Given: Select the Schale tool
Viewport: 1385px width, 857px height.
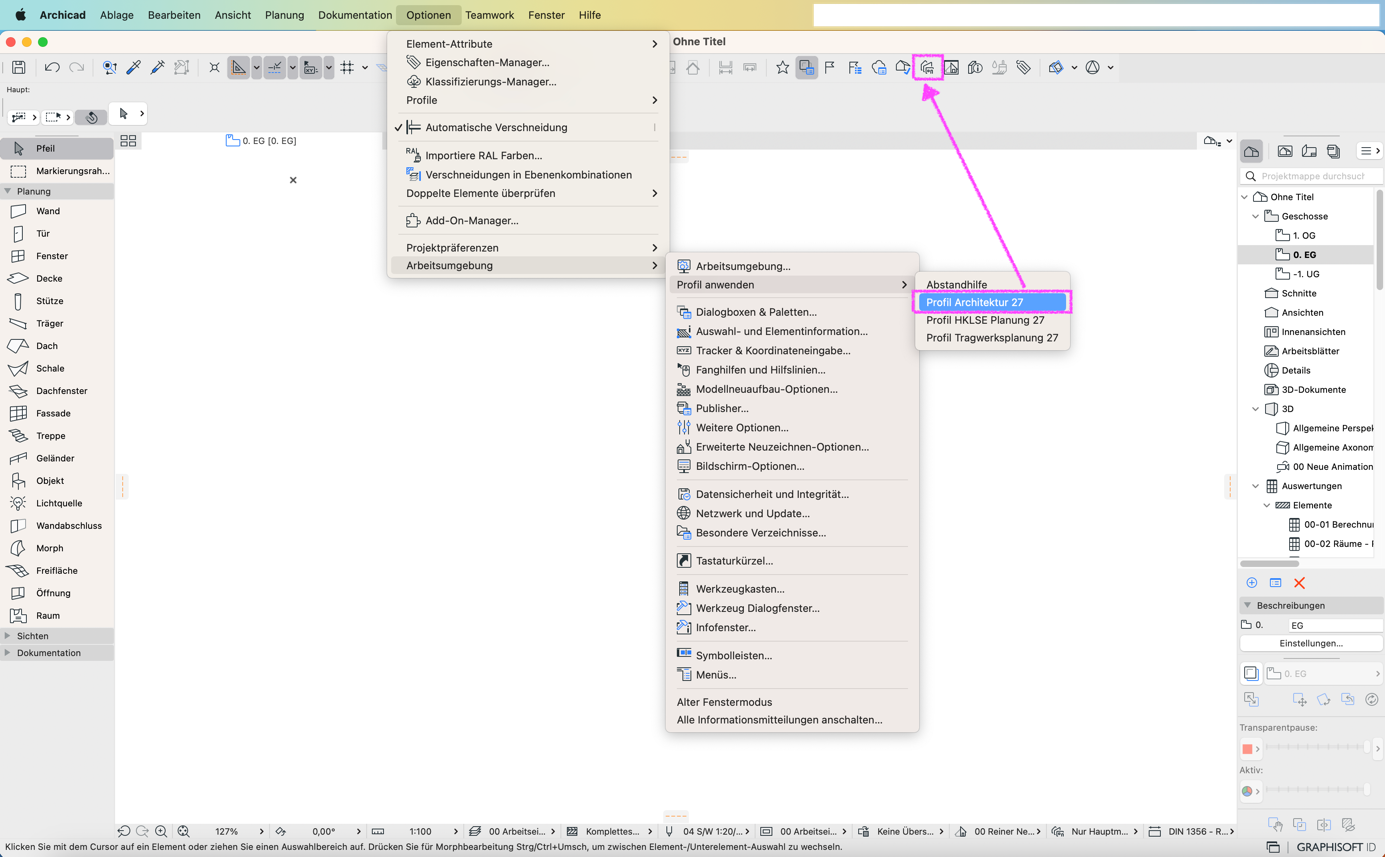Looking at the screenshot, I should [57, 369].
